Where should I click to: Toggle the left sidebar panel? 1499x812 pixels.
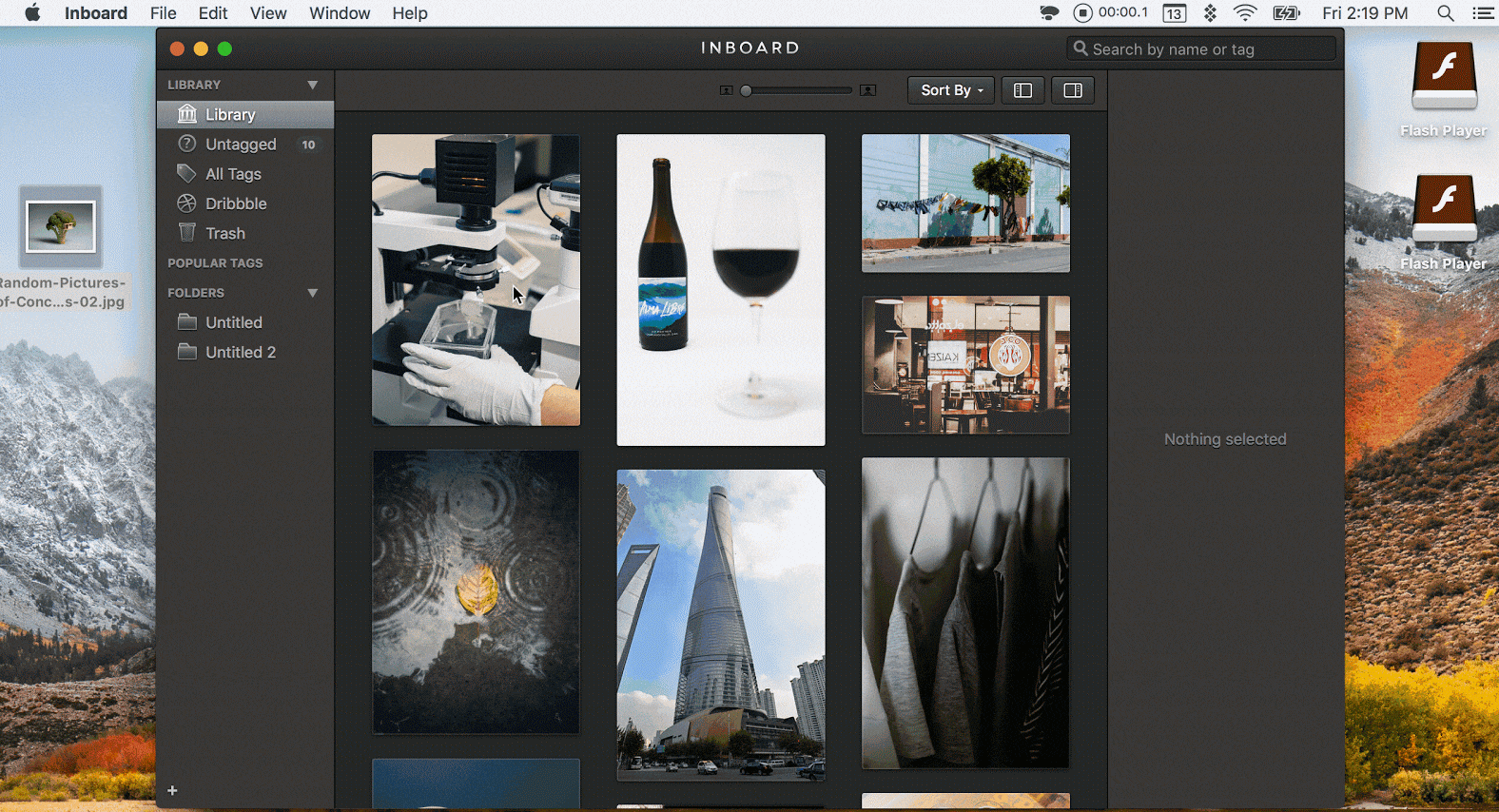tap(1022, 90)
